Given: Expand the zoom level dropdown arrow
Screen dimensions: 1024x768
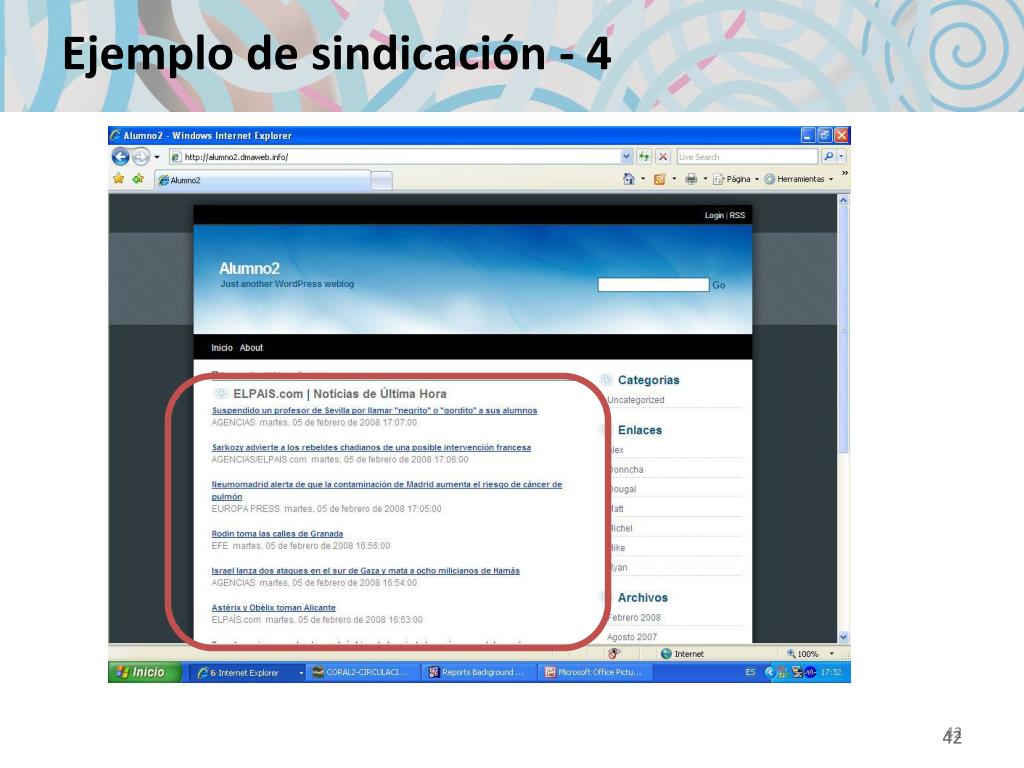Looking at the screenshot, I should click(831, 654).
